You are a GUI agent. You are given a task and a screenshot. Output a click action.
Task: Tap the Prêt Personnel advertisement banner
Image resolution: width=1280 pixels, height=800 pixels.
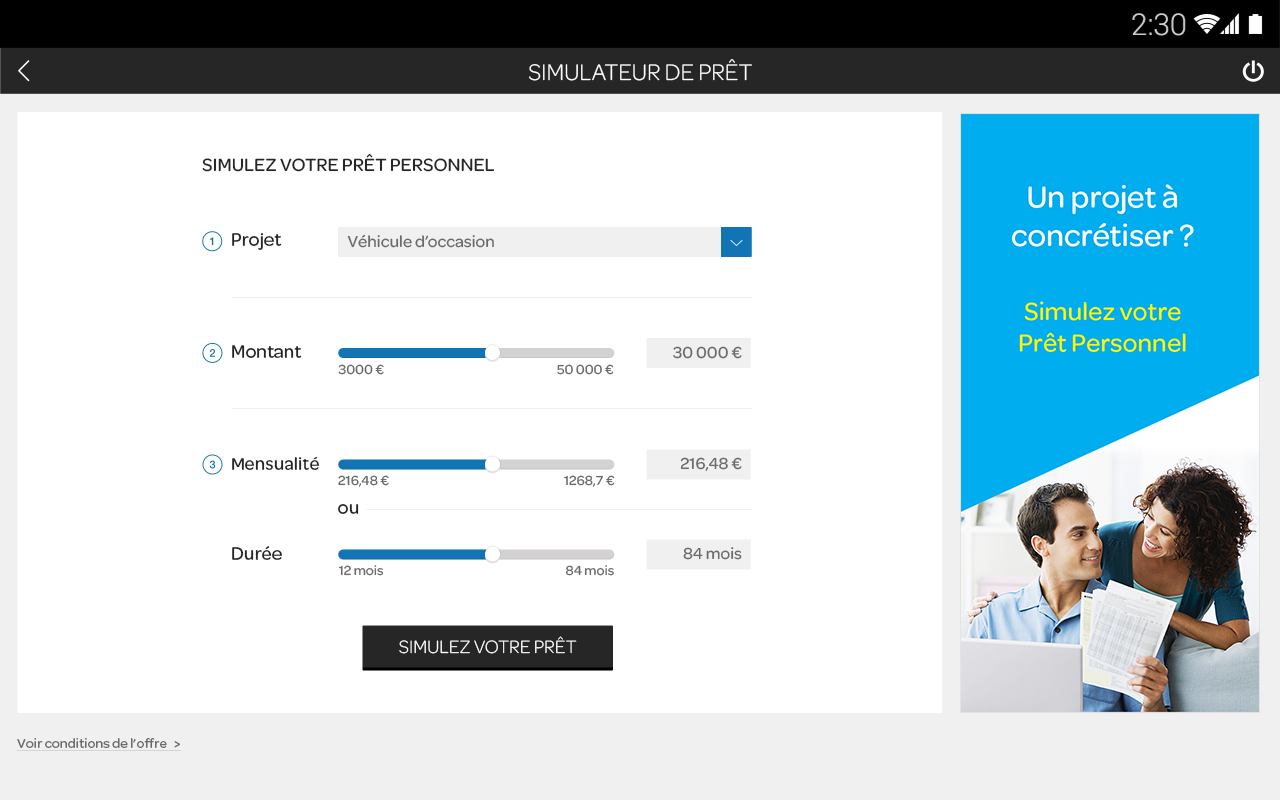[x=1110, y=412]
